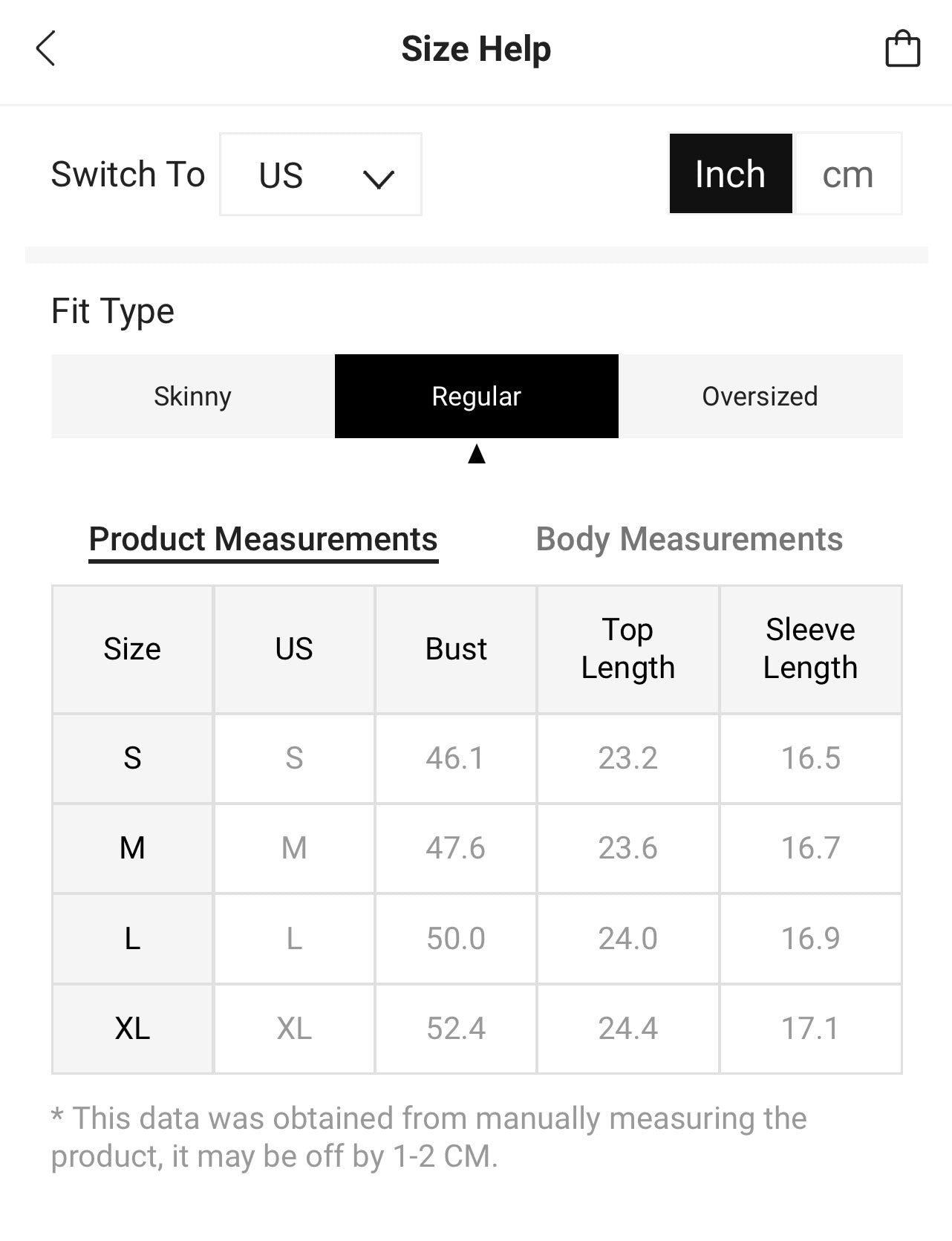Select the Regular fit type
Image resolution: width=952 pixels, height=1241 pixels.
476,396
